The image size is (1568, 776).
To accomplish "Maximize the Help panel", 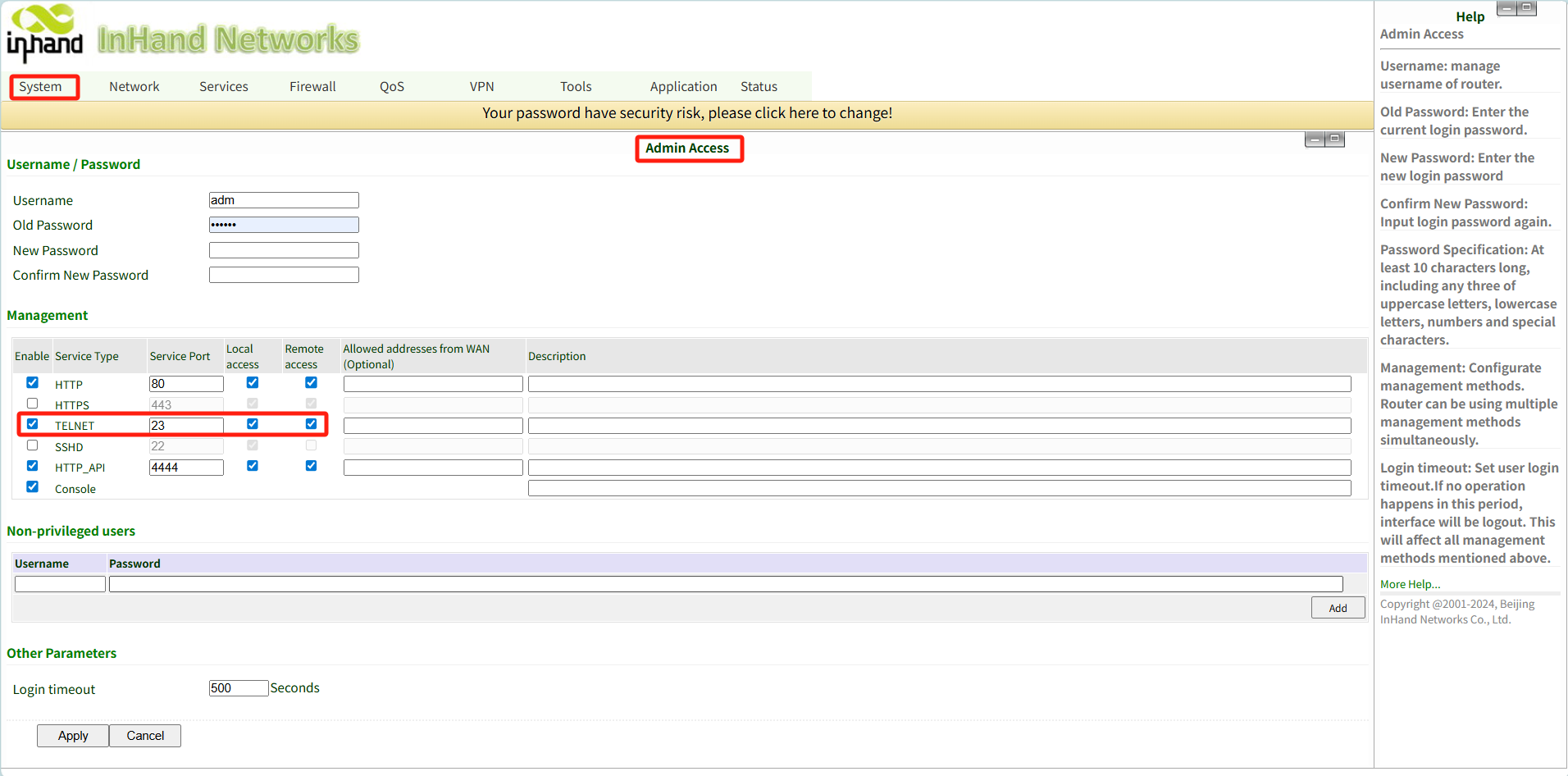I will (1526, 8).
